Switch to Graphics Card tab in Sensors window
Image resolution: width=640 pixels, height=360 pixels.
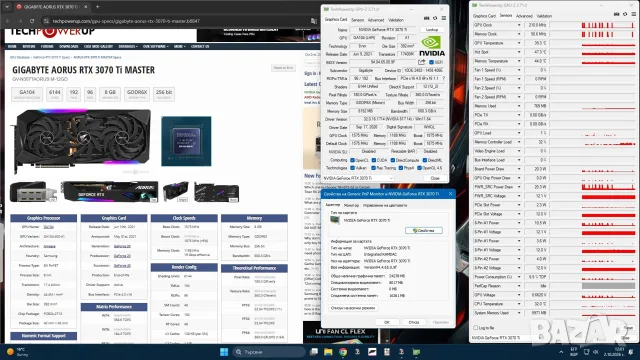484,16
